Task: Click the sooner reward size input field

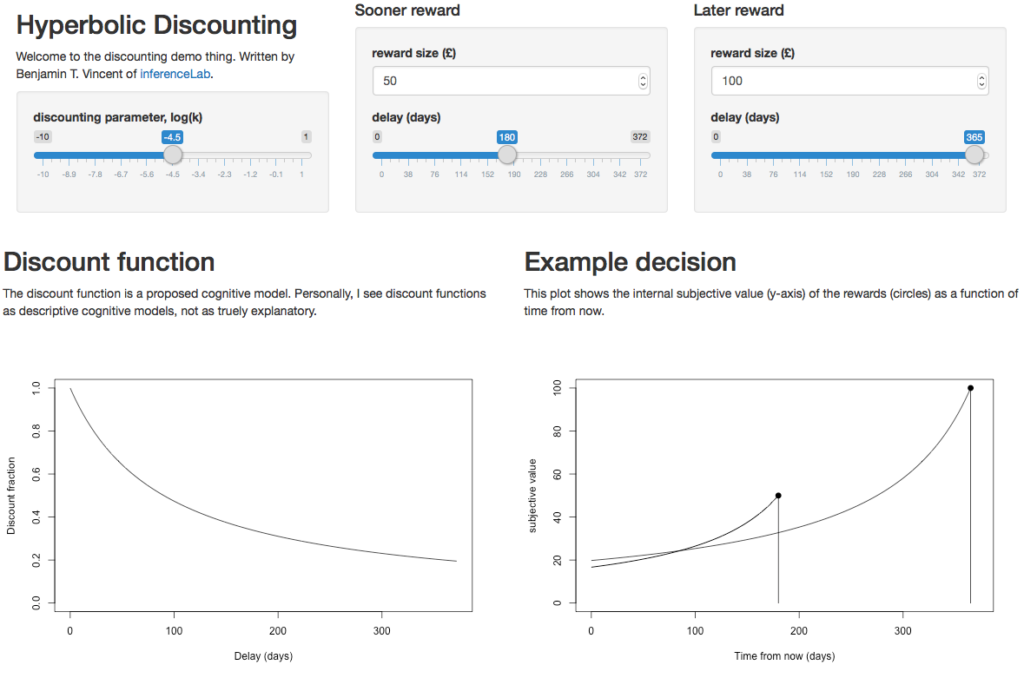Action: click(511, 81)
